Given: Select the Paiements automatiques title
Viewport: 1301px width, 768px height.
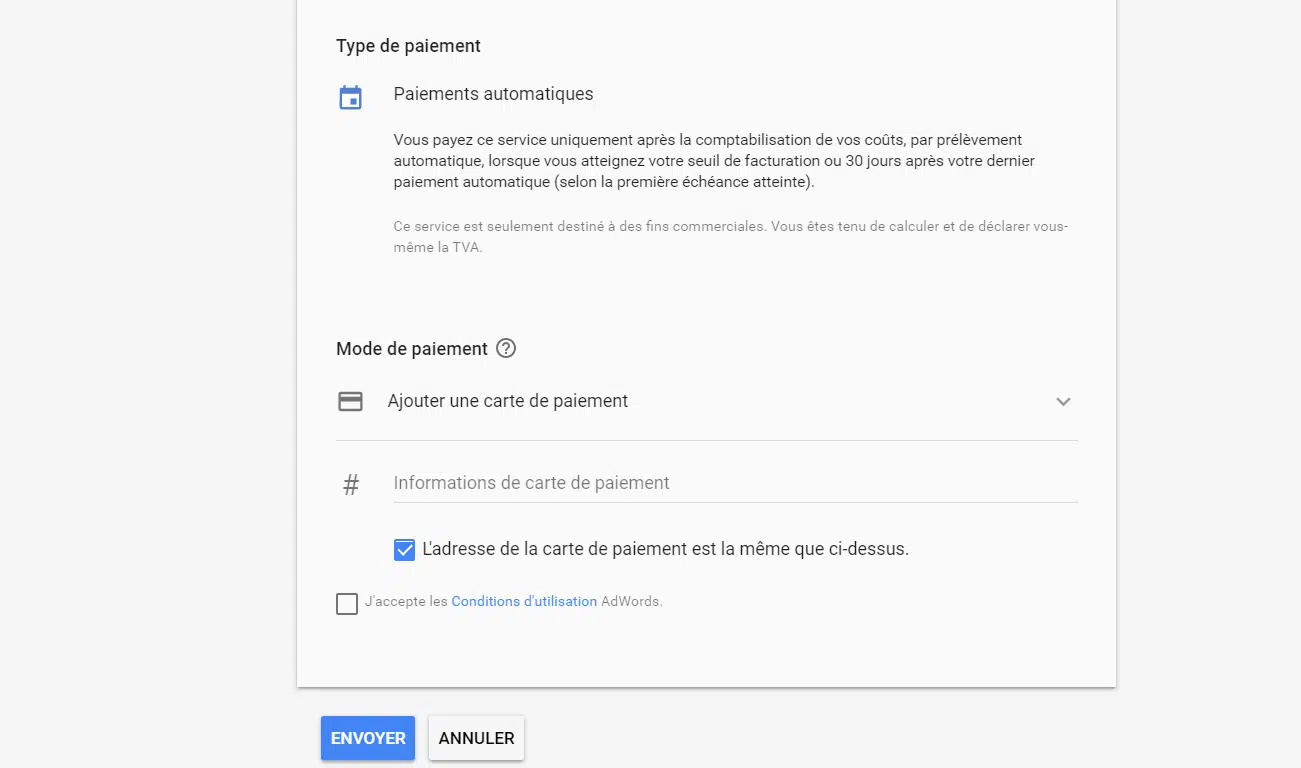Looking at the screenshot, I should pos(493,94).
